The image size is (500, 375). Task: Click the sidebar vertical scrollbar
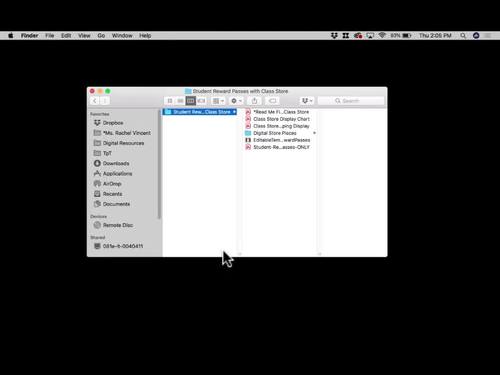point(159,164)
